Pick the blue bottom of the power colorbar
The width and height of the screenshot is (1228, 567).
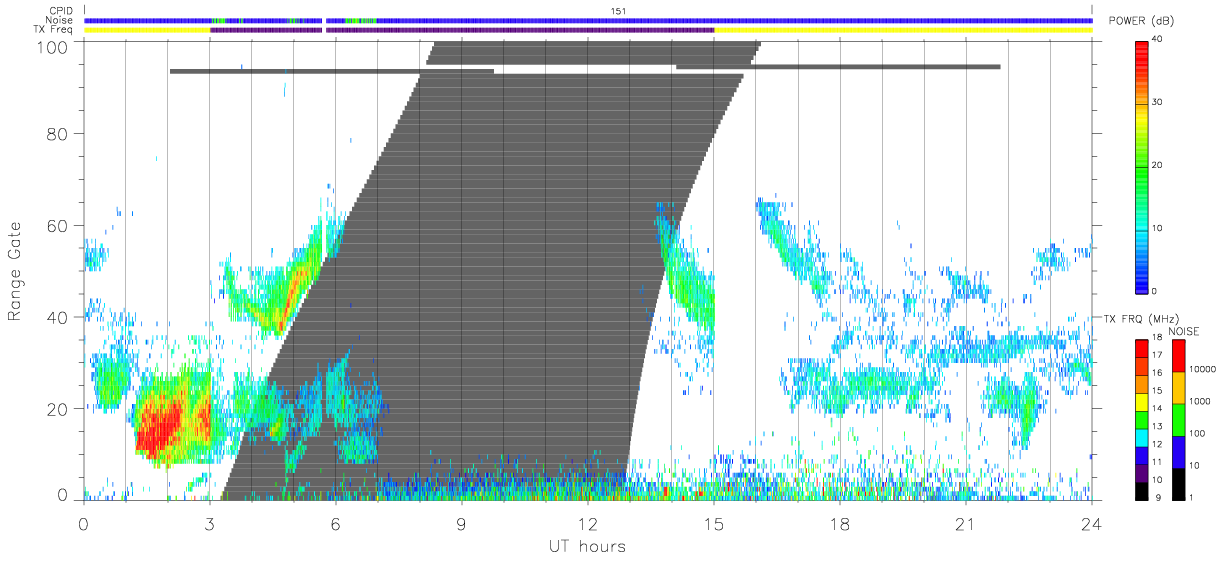(x=1143, y=280)
